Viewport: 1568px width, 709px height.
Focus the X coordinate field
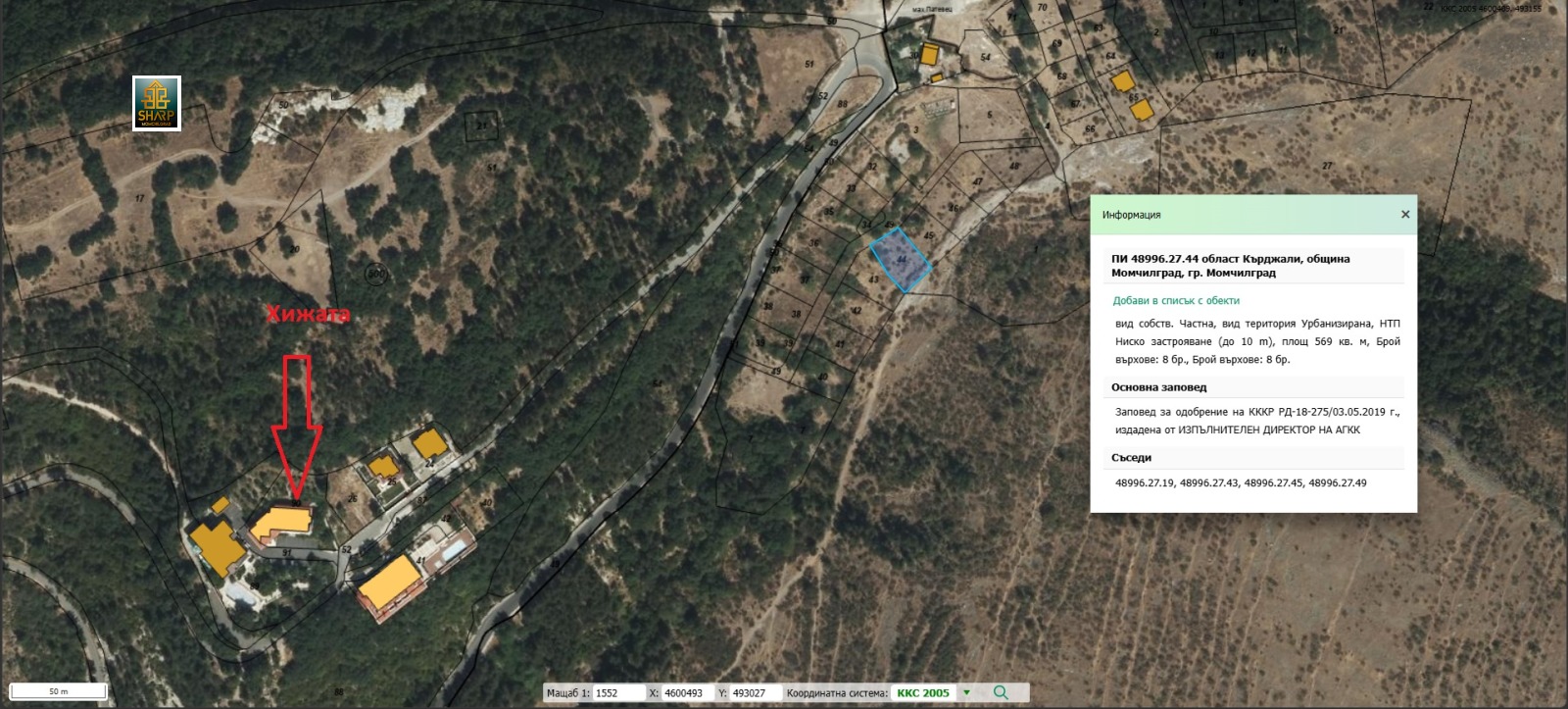(688, 693)
